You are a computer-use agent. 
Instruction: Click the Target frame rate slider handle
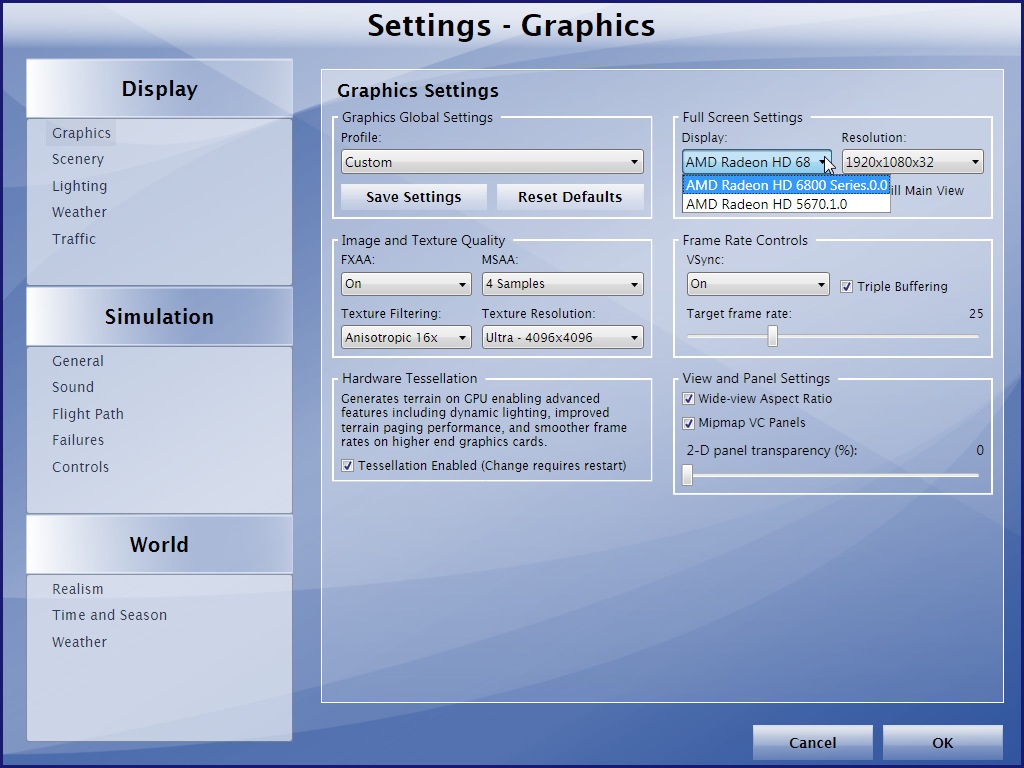point(772,337)
